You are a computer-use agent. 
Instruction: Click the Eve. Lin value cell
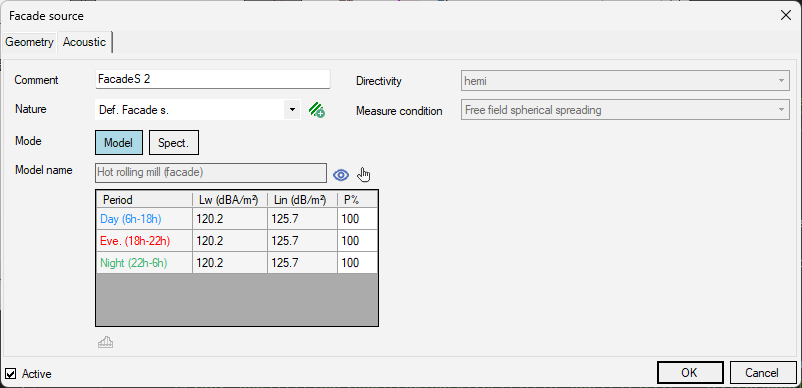click(302, 241)
